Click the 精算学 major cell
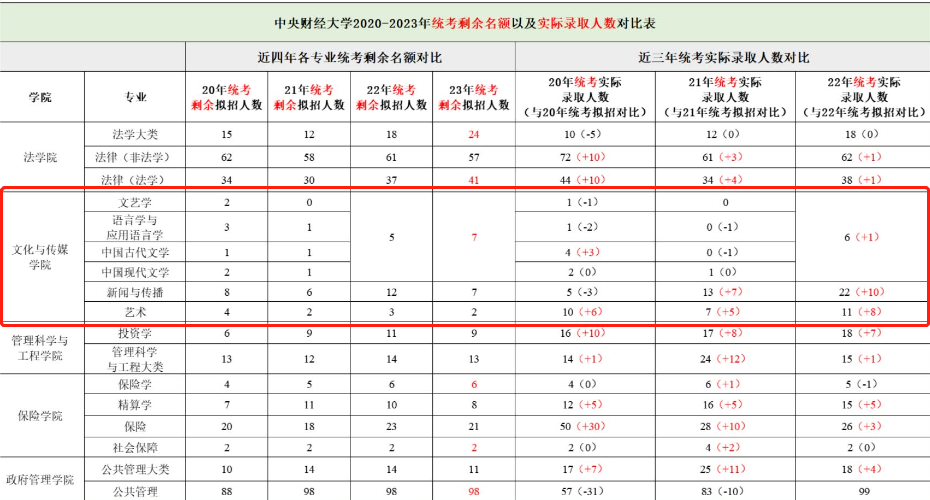The width and height of the screenshot is (930, 500). (135, 404)
